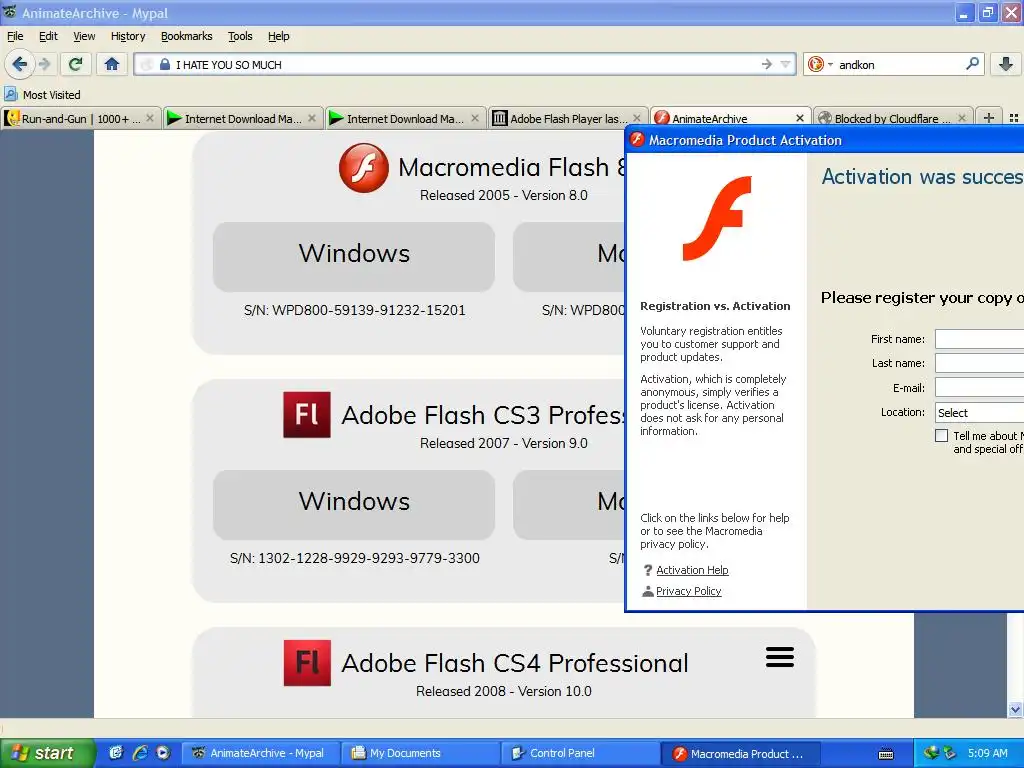Open the Windows start menu

tap(46, 753)
